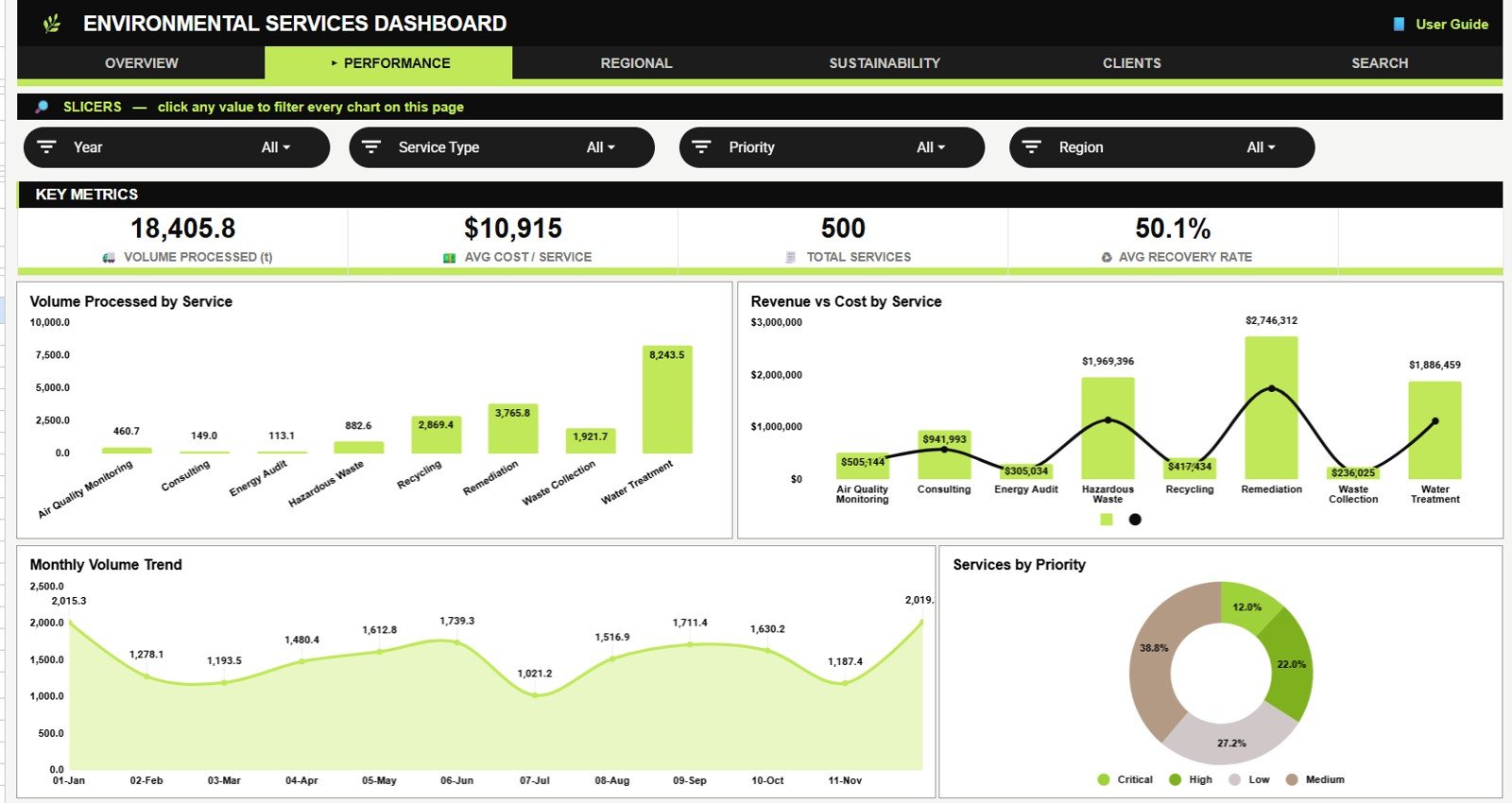Click the Critical legend color dot
Viewport: 1512px width, 803px height.
[1104, 779]
